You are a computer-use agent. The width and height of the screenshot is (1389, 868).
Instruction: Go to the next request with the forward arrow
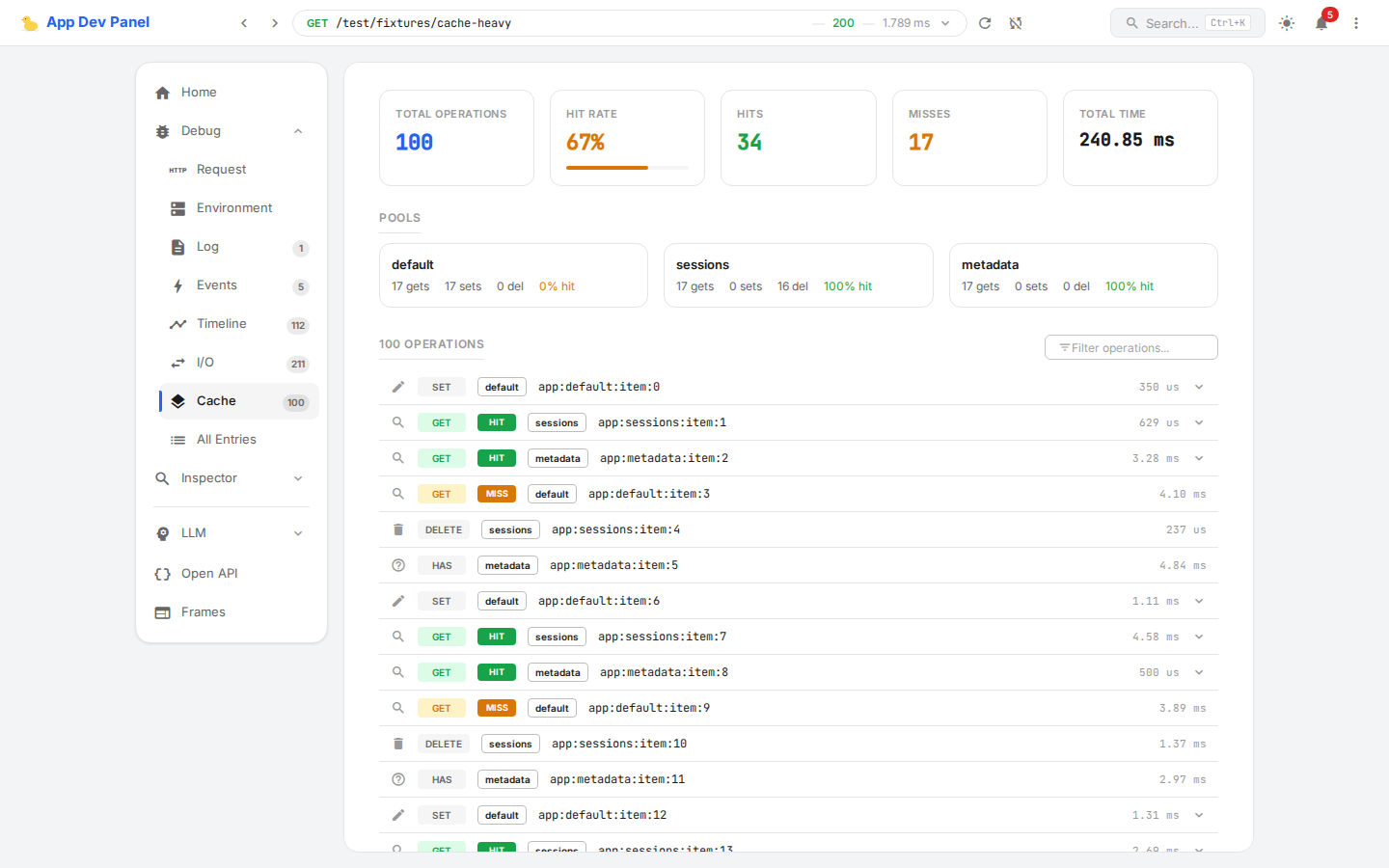(275, 23)
